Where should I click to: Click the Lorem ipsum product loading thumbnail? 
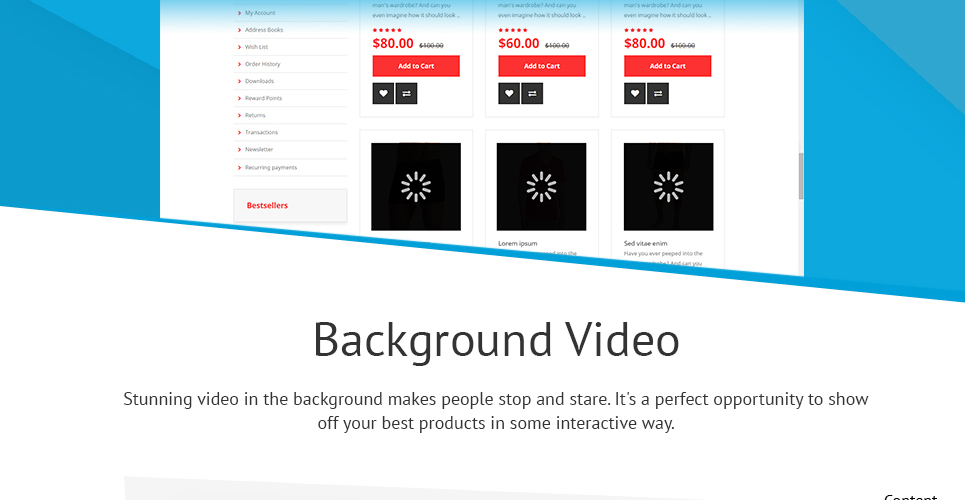(x=542, y=187)
